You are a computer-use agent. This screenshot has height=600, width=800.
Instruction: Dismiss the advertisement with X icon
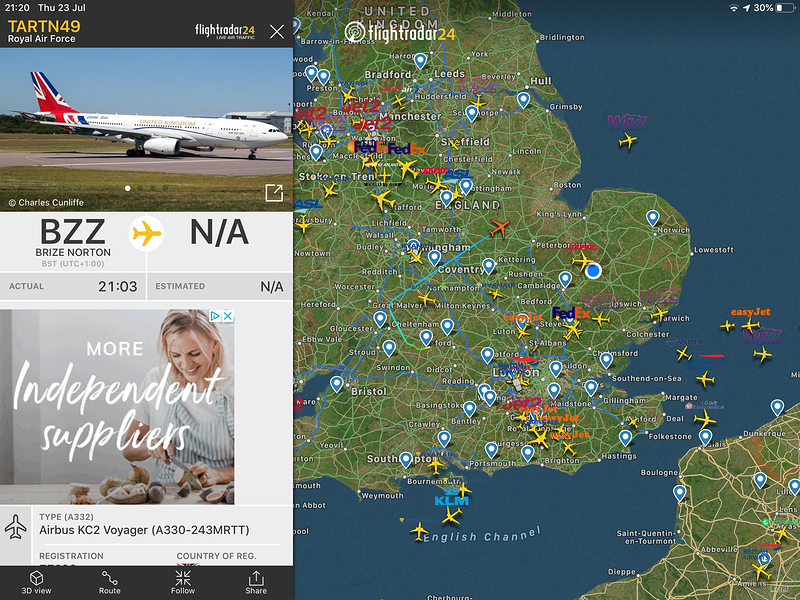tap(228, 316)
